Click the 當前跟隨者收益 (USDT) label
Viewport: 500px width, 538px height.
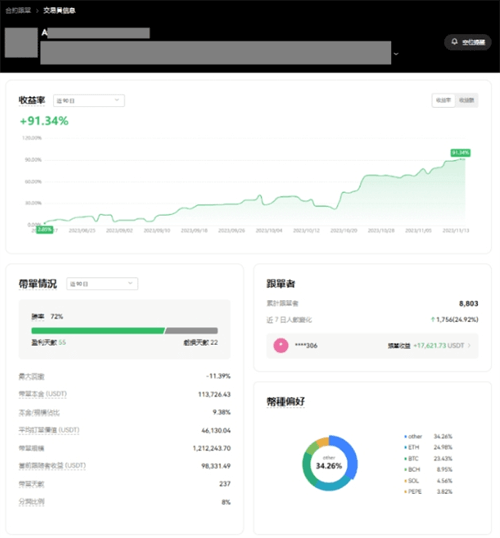52,466
